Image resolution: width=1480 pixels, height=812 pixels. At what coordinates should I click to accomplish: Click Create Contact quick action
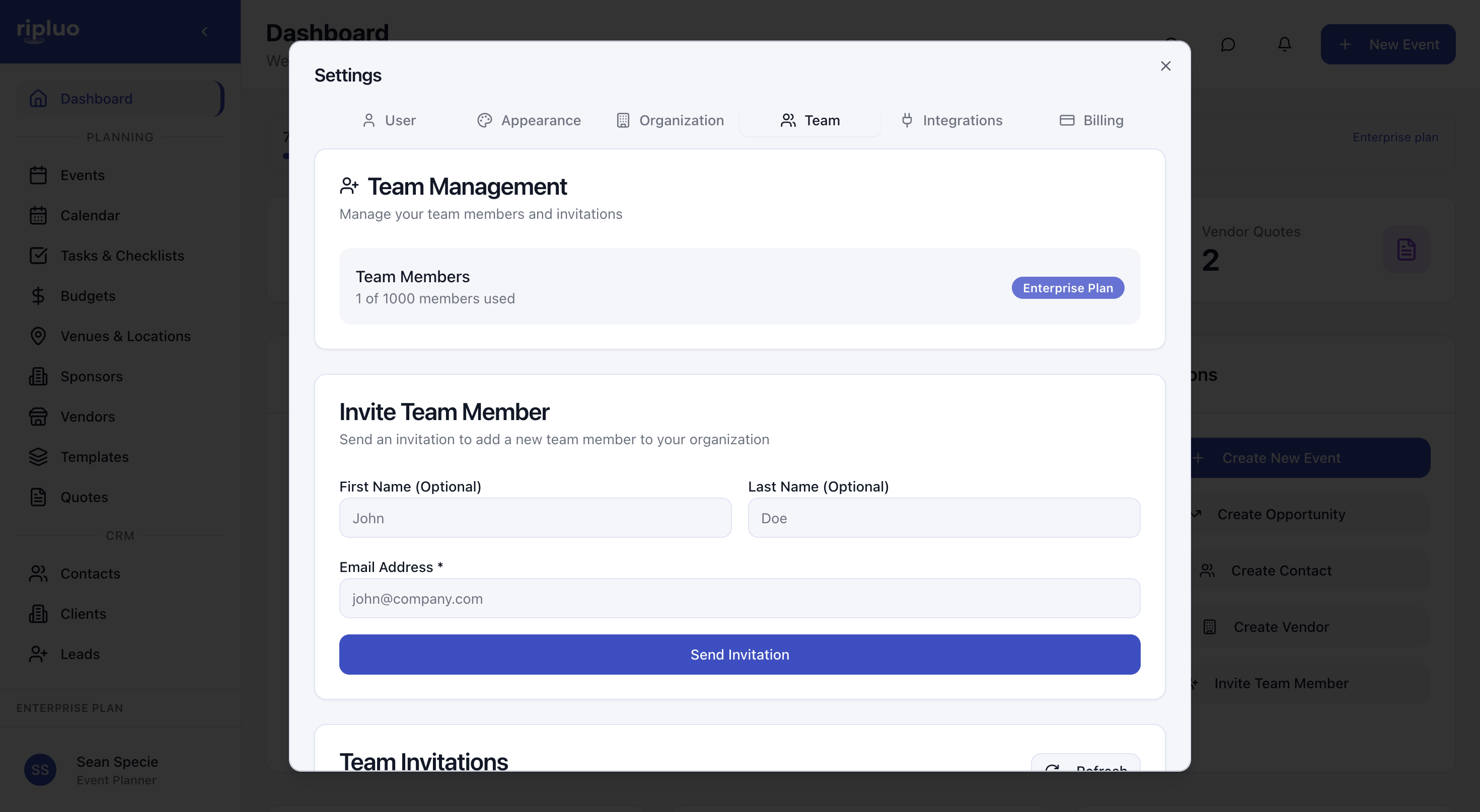[1310, 570]
